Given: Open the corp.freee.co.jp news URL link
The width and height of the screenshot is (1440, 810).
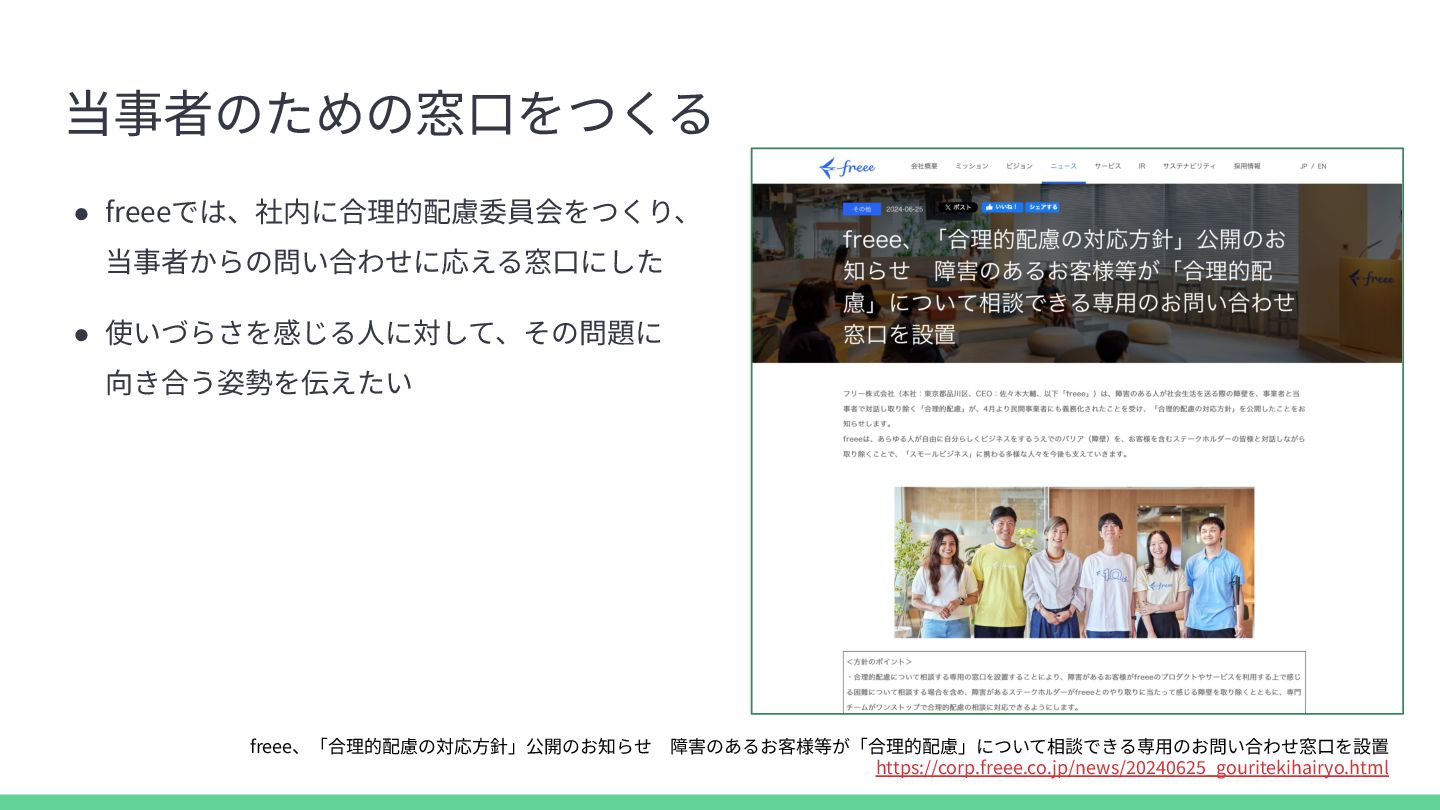Looking at the screenshot, I should pos(1132,768).
